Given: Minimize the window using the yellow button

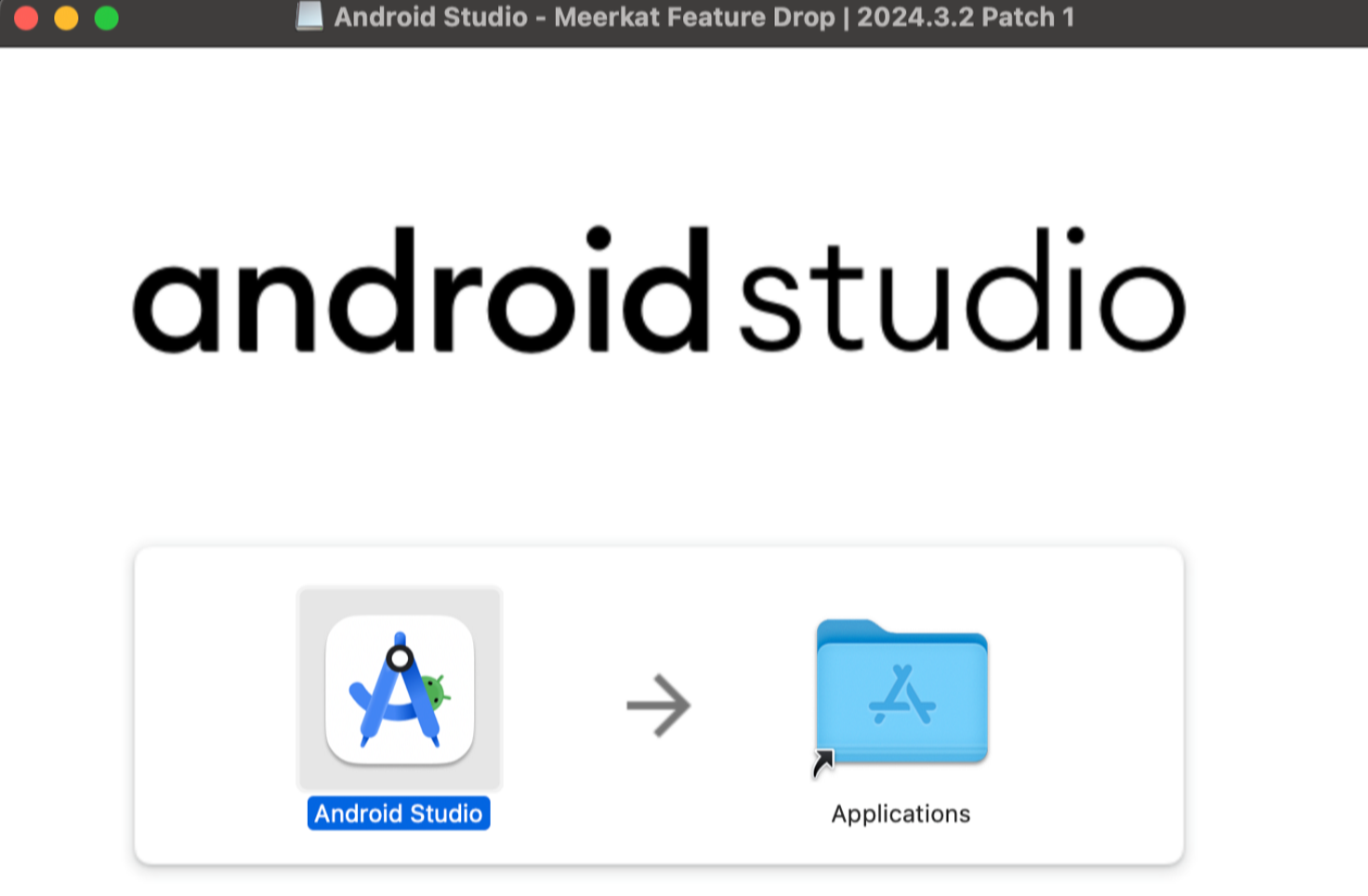Looking at the screenshot, I should tap(66, 18).
